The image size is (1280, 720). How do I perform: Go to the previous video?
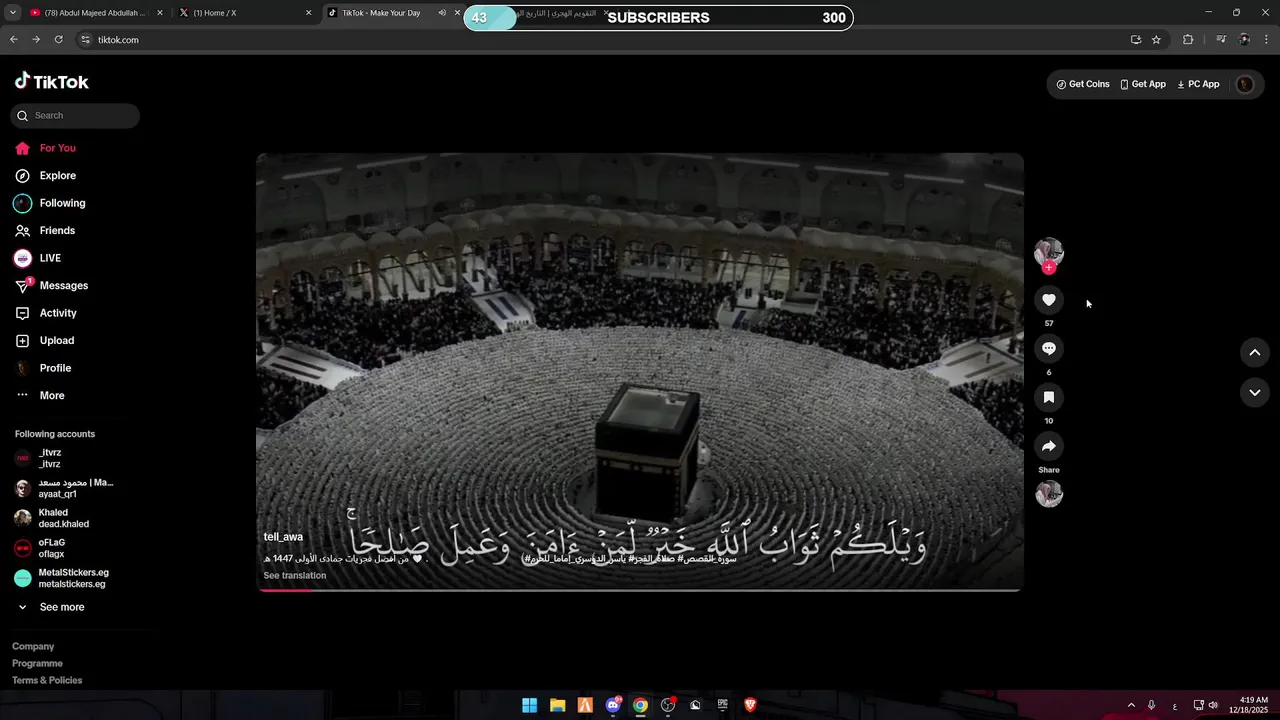pos(1255,353)
